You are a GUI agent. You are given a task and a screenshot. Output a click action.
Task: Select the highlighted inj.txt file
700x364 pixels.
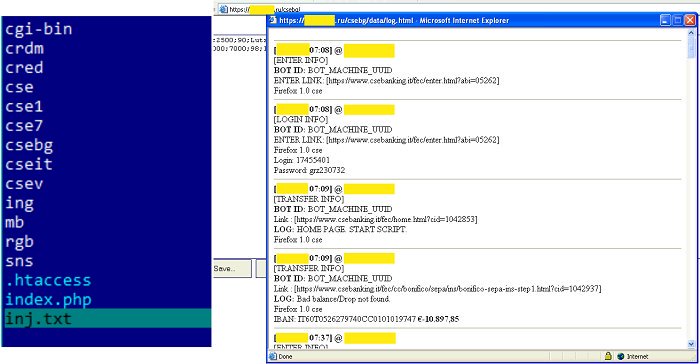point(108,318)
